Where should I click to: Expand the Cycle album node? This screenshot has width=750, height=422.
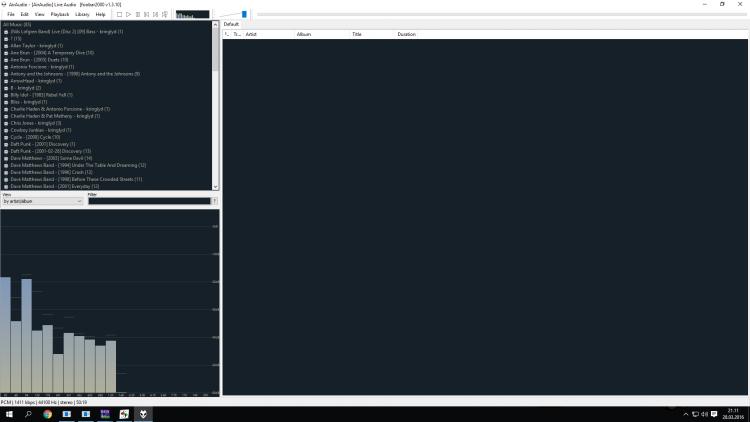[x=6, y=137]
